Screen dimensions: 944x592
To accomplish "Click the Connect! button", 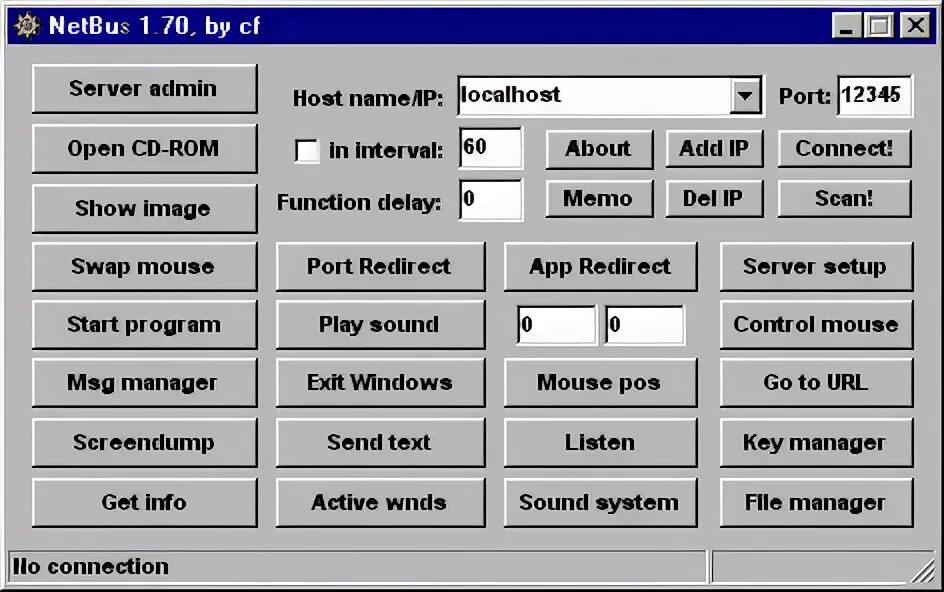I will tap(845, 149).
